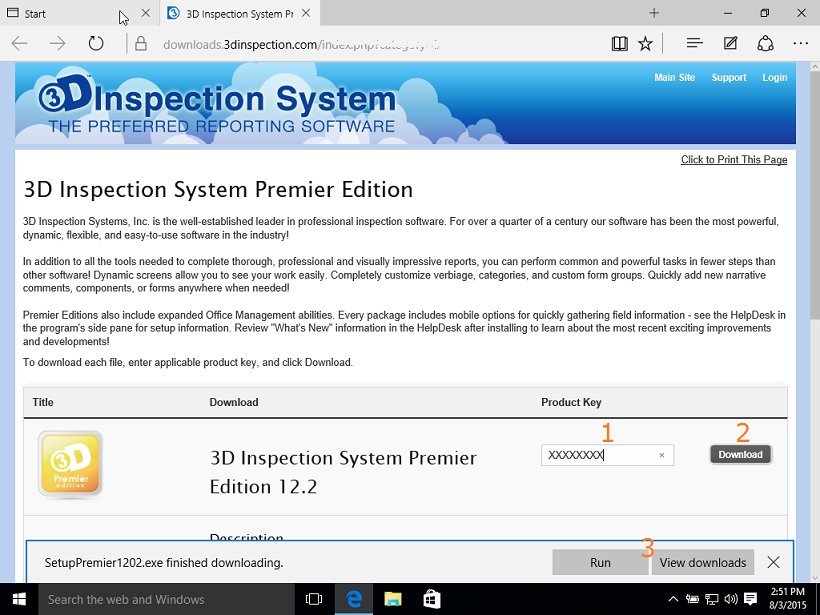The width and height of the screenshot is (820, 615).
Task: Open the Main Site link
Action: coord(675,77)
